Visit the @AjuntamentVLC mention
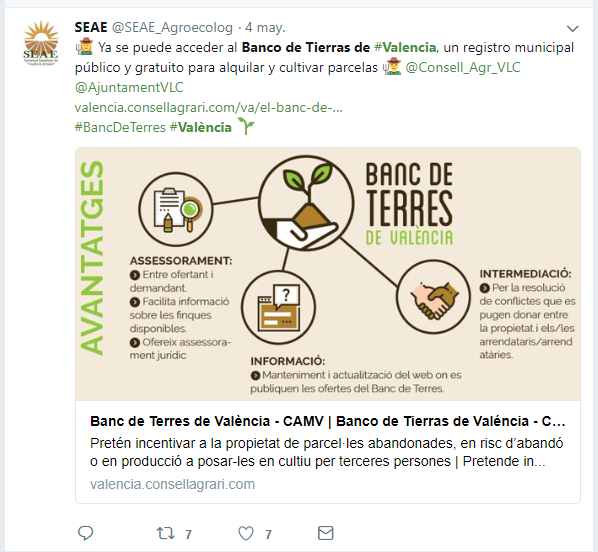The height and width of the screenshot is (552, 598). (129, 87)
